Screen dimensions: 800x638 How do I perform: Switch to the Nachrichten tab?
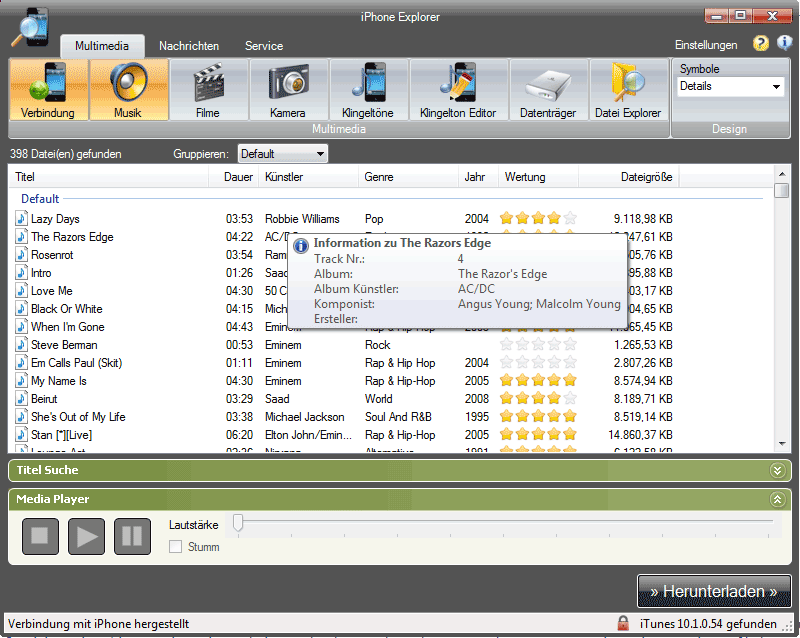point(189,46)
